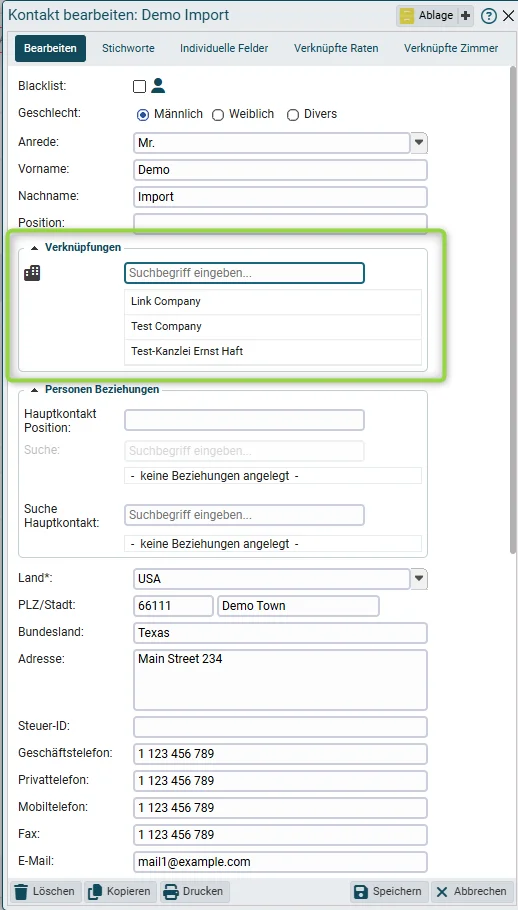
Task: Click the Anrede field showing Mr.
Action: point(272,143)
